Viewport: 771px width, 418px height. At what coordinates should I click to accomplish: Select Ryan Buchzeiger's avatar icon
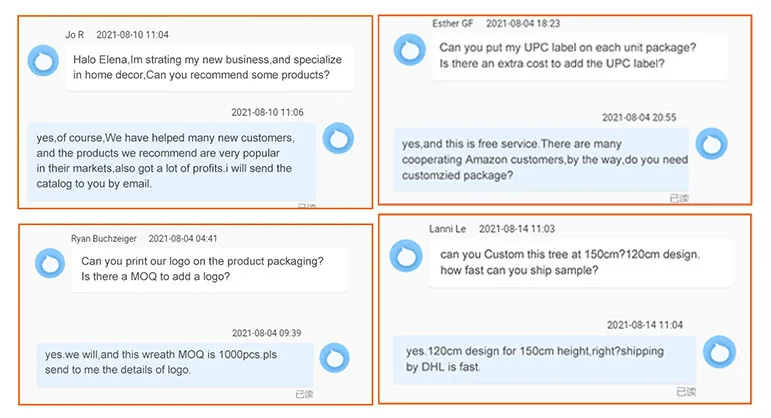pyautogui.click(x=51, y=264)
